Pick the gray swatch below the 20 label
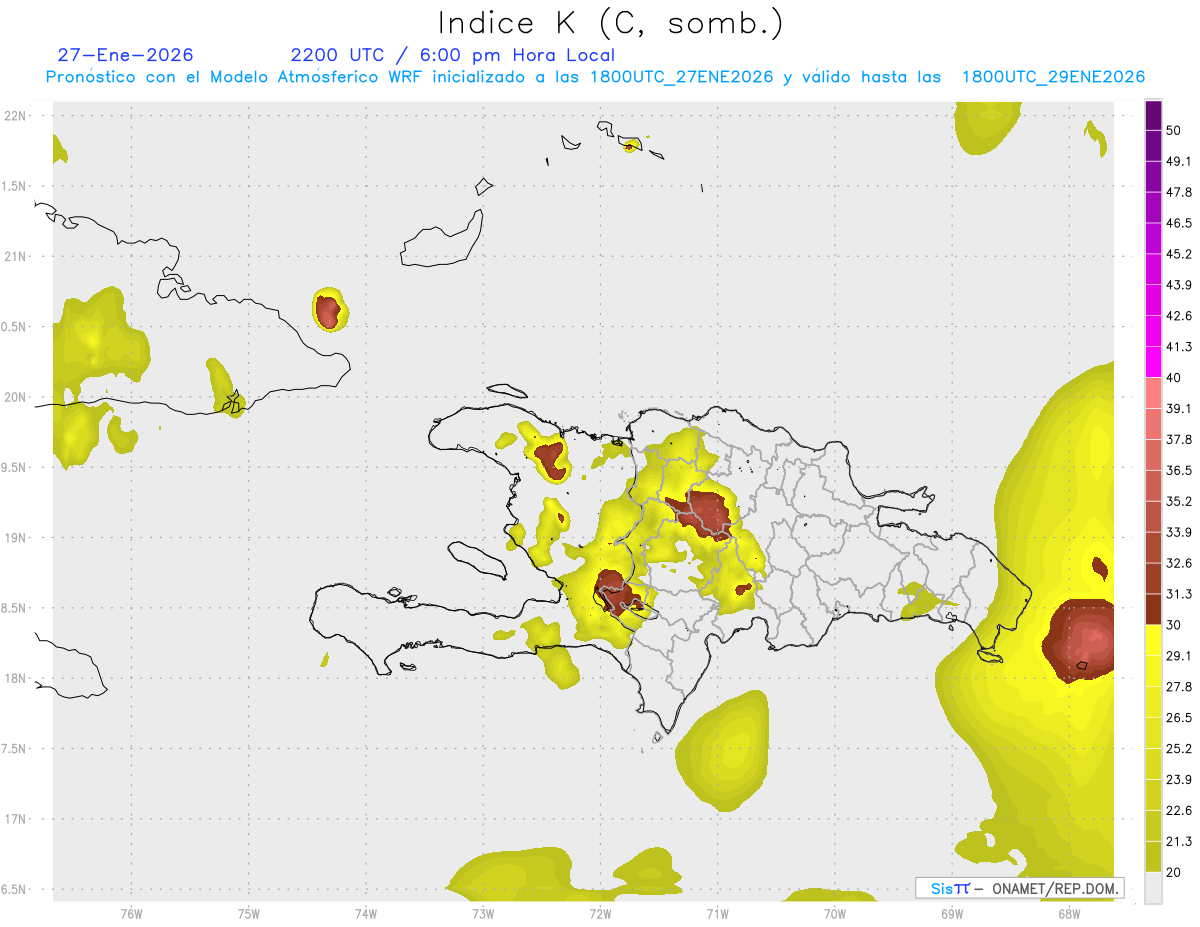This screenshot has width=1200, height=927. 1153,888
